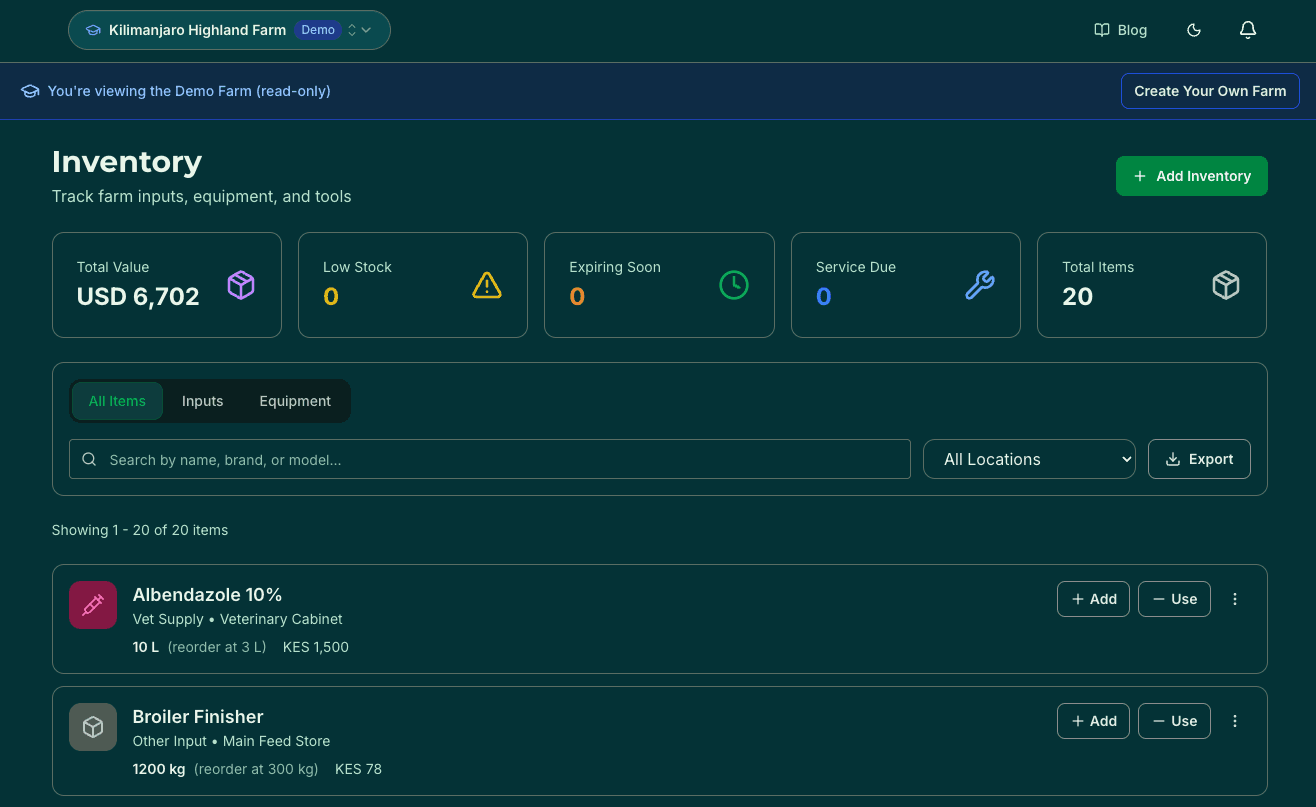Click the package icon on Broiler Finisher
This screenshot has width=1316, height=807.
point(93,727)
